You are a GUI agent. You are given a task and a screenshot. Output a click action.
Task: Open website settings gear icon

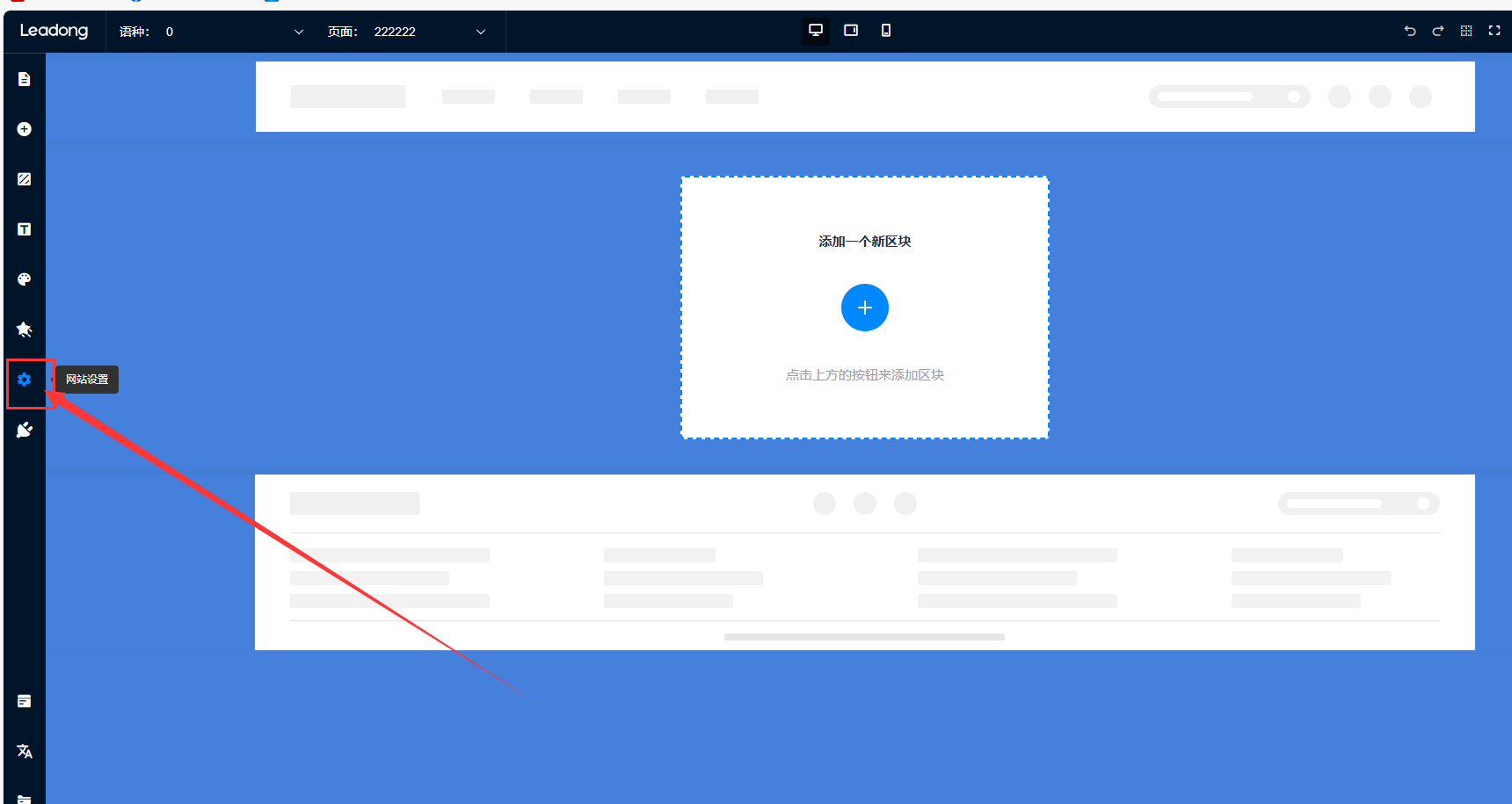(25, 380)
